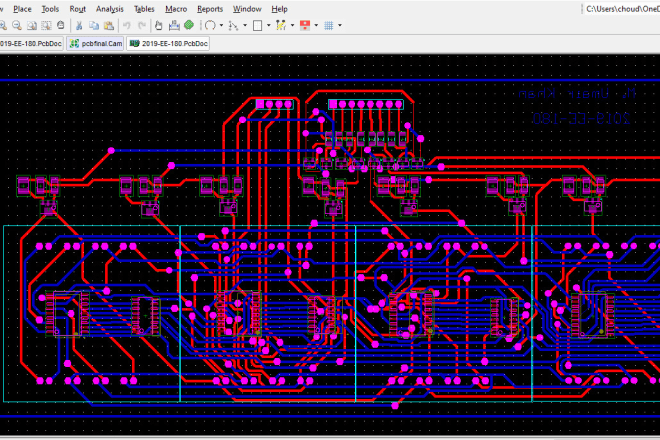Switch to the pcbfinal.Cam tab
The height and width of the screenshot is (440, 660).
(96, 43)
